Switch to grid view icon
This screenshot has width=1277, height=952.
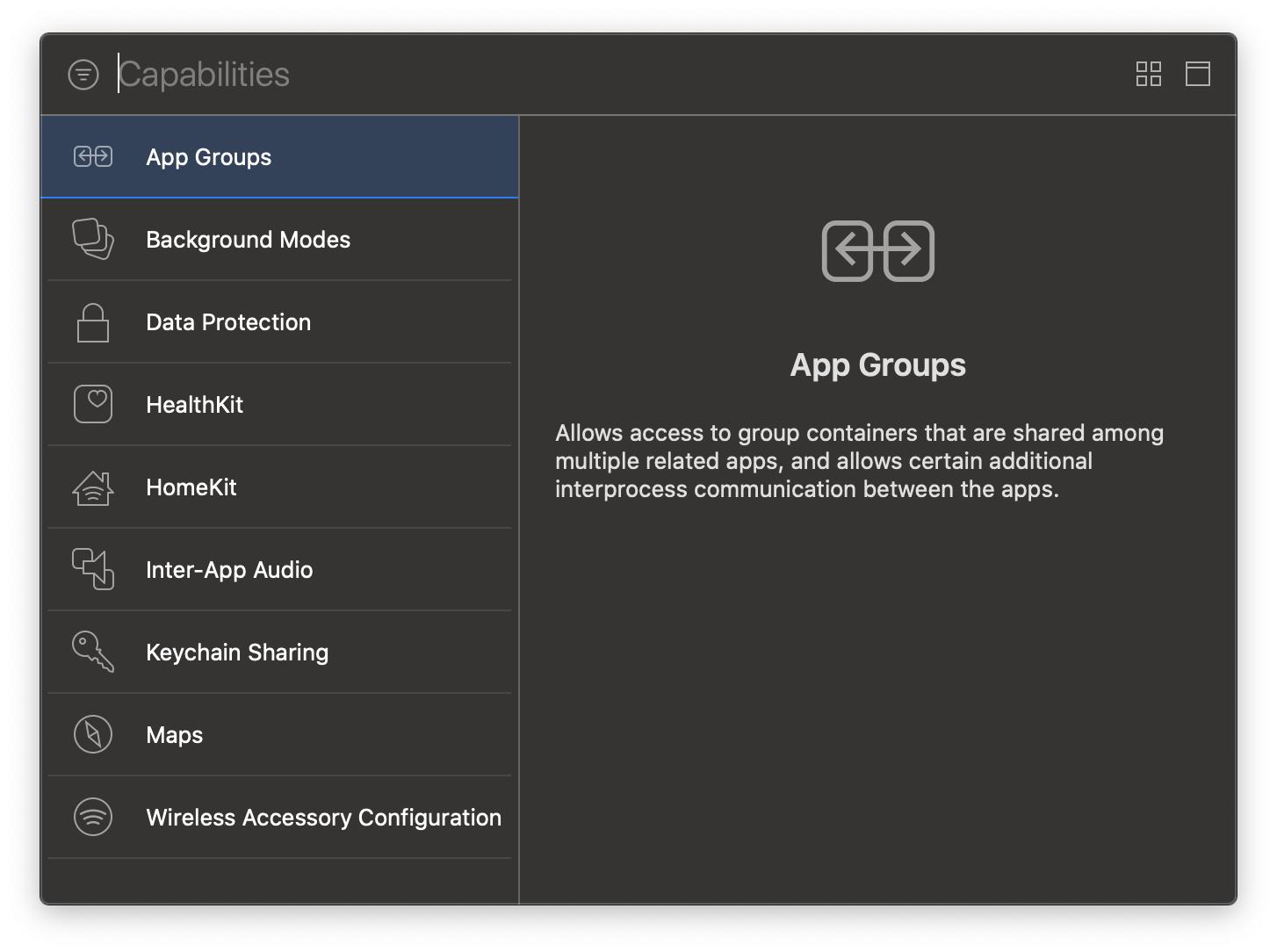pos(1149,74)
